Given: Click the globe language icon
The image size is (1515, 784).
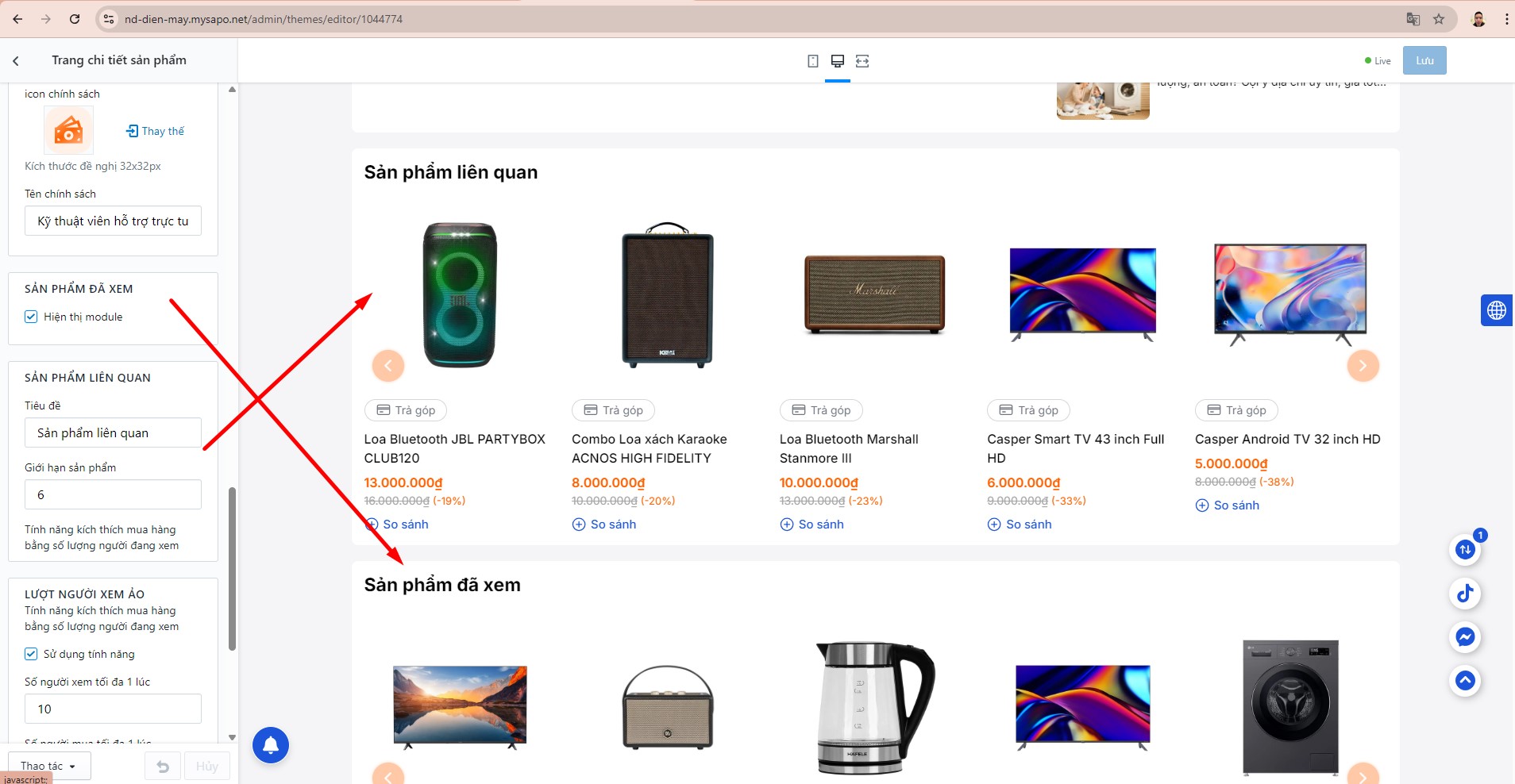Looking at the screenshot, I should (x=1497, y=310).
